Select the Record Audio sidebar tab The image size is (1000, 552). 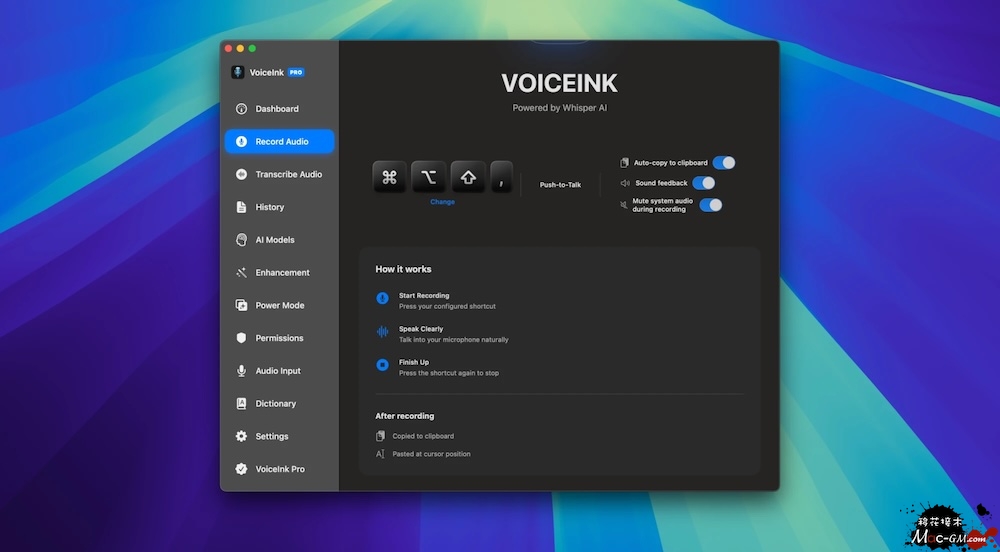[280, 142]
